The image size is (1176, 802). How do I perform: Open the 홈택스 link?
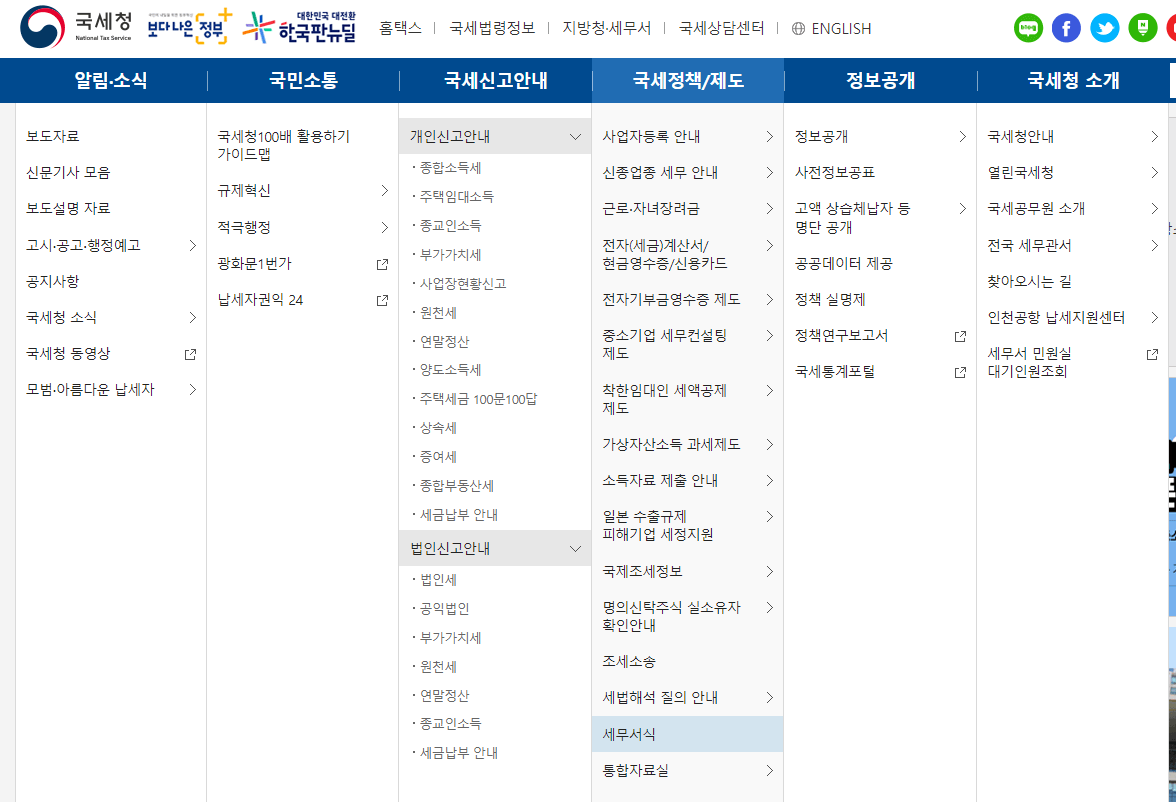401,29
